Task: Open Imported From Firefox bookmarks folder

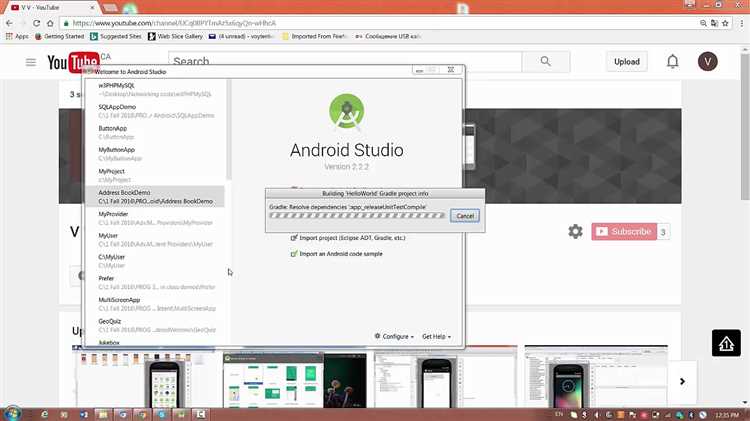Action: [315, 36]
